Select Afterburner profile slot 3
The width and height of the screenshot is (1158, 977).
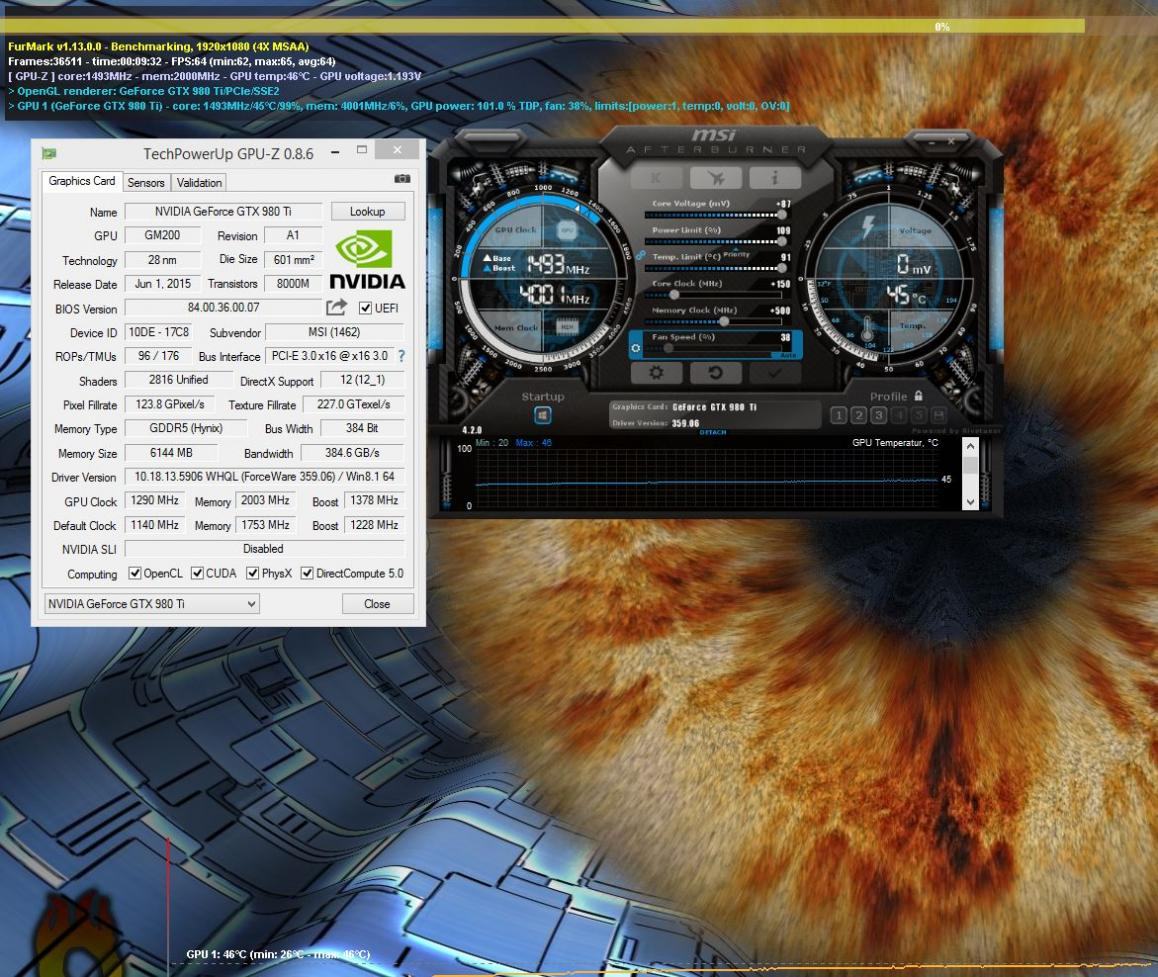[x=878, y=415]
